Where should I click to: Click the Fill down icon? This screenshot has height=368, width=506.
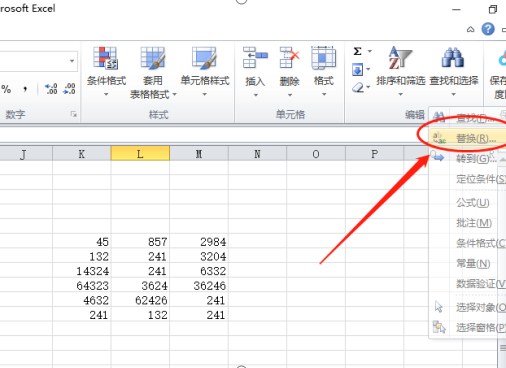(x=357, y=70)
